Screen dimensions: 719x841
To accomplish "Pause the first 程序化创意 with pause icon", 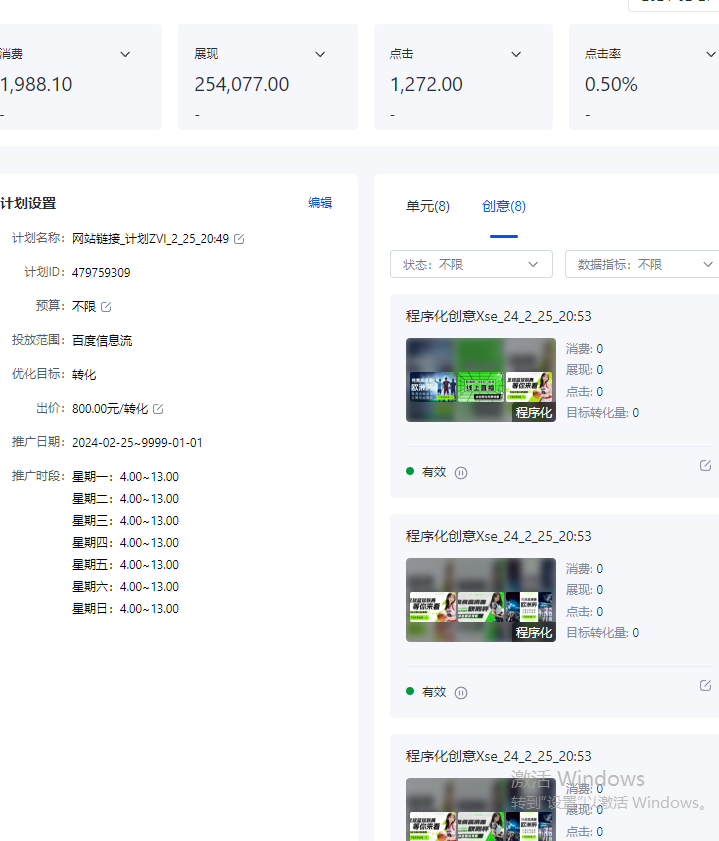I will (461, 473).
